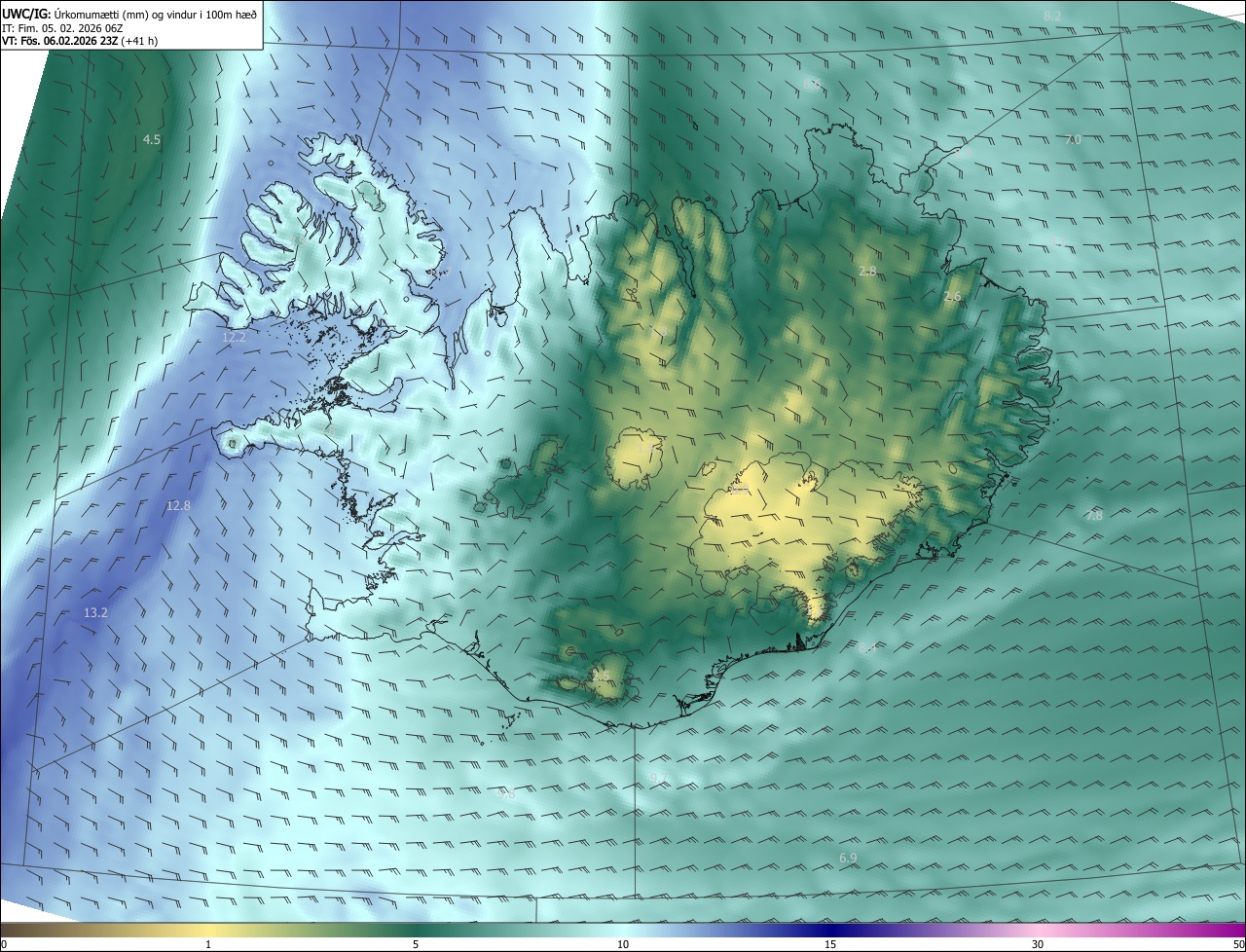Image resolution: width=1246 pixels, height=952 pixels.
Task: Click the 8.6 value label on the map
Action: [x=813, y=86]
